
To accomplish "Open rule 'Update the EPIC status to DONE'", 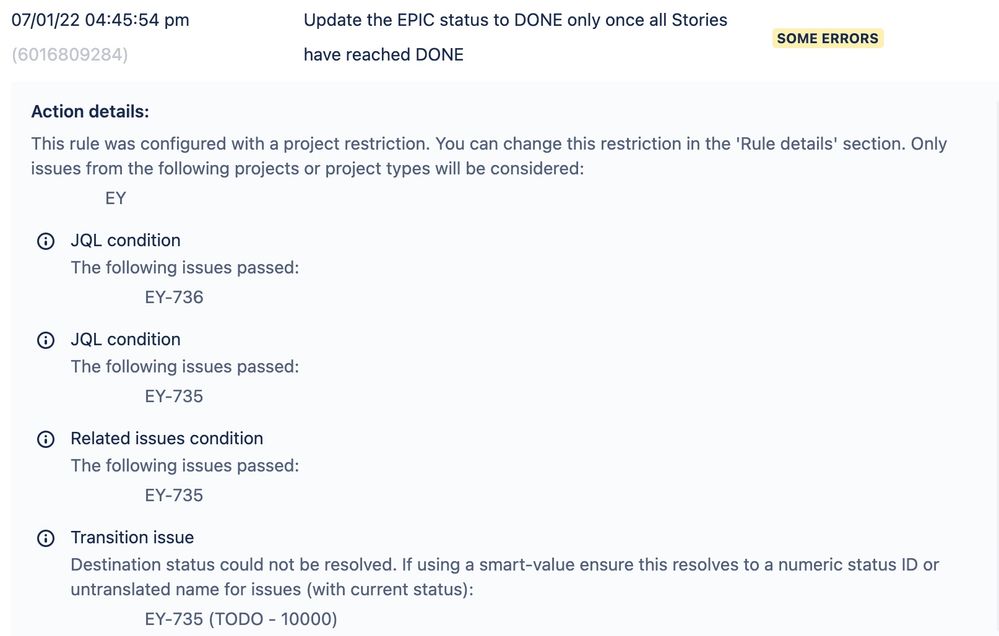I will coord(515,21).
